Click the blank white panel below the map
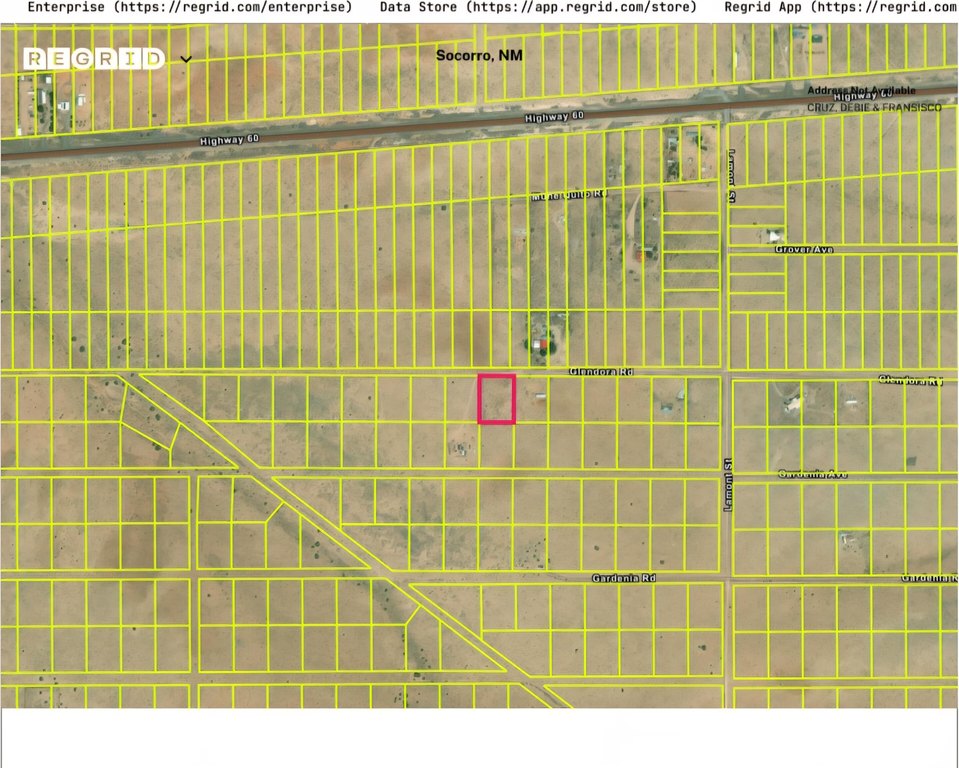The height and width of the screenshot is (768, 959). [x=479, y=738]
